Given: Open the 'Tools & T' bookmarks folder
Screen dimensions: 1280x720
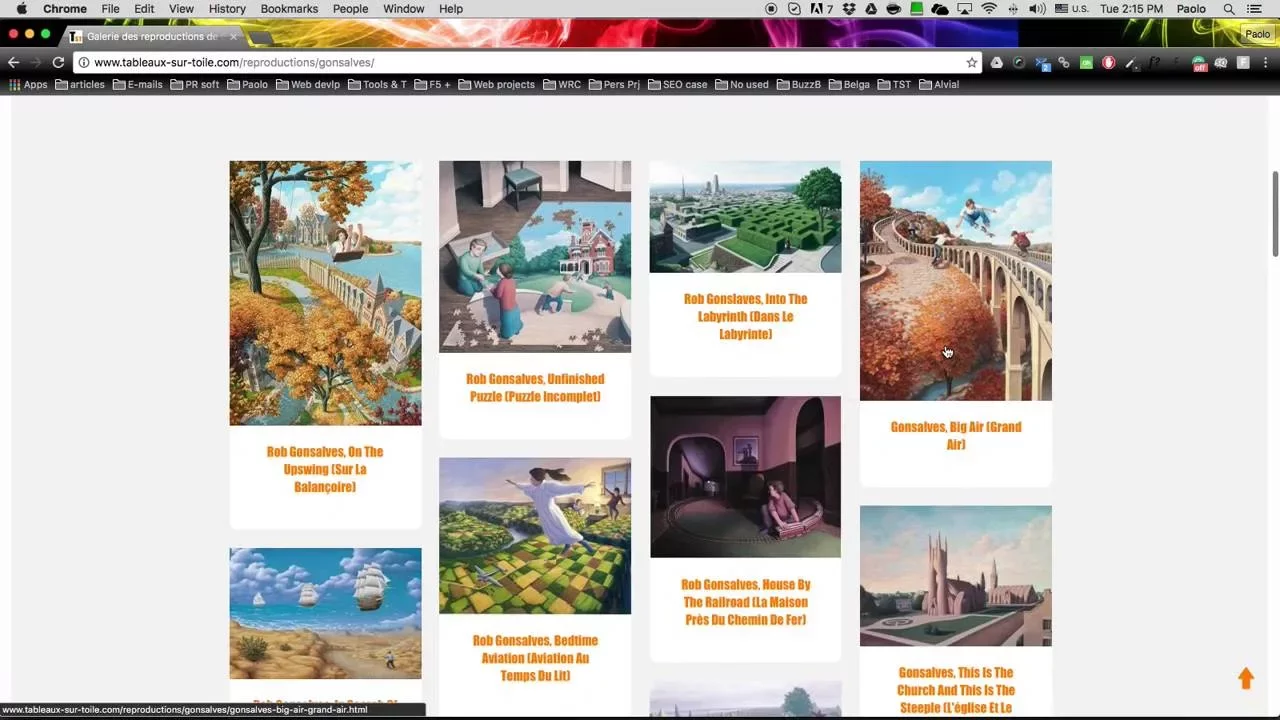Looking at the screenshot, I should coord(378,85).
